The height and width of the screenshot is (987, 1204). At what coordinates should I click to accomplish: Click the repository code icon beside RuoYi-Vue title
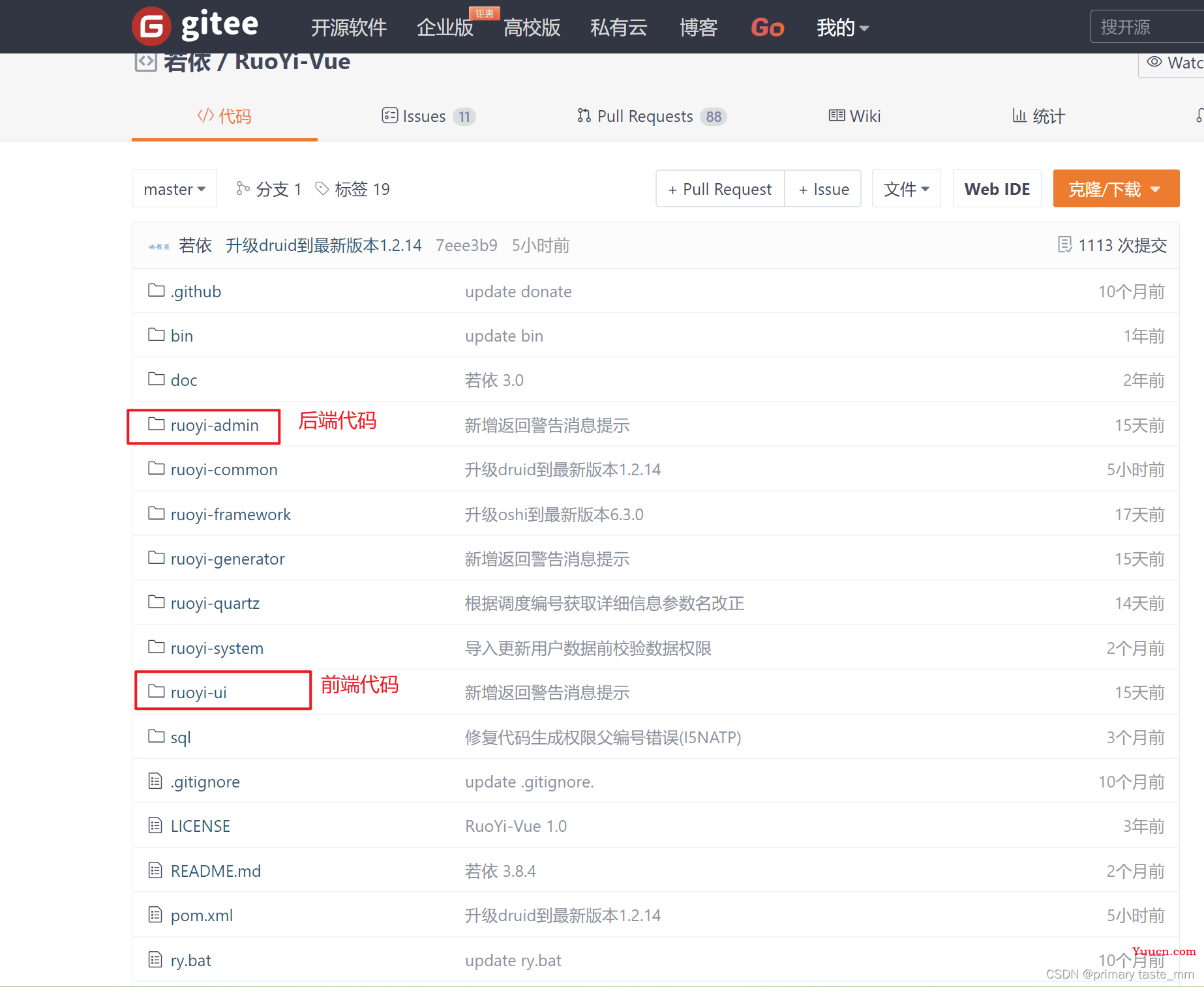(x=145, y=62)
